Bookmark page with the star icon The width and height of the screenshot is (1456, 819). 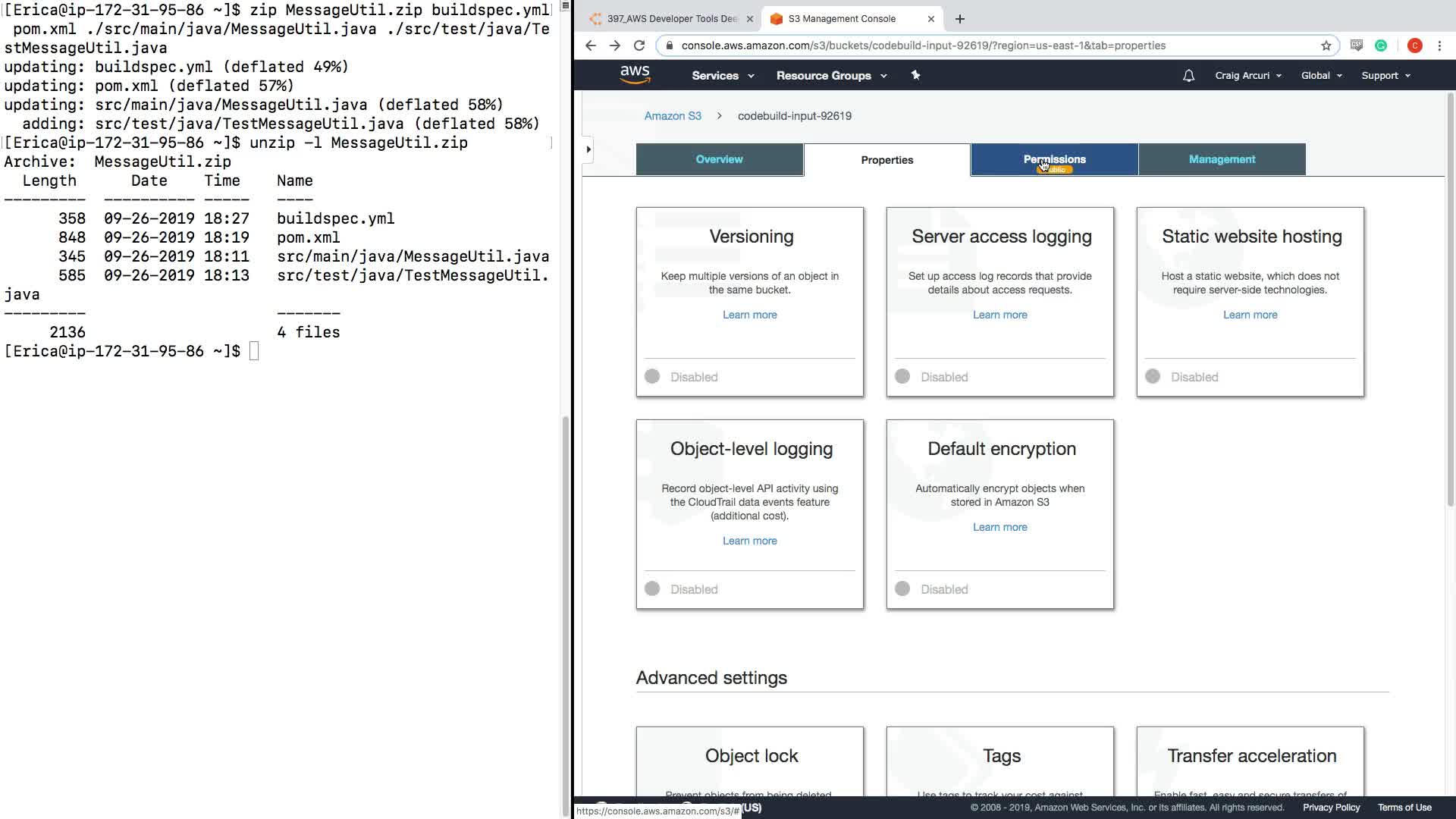pyautogui.click(x=1326, y=45)
